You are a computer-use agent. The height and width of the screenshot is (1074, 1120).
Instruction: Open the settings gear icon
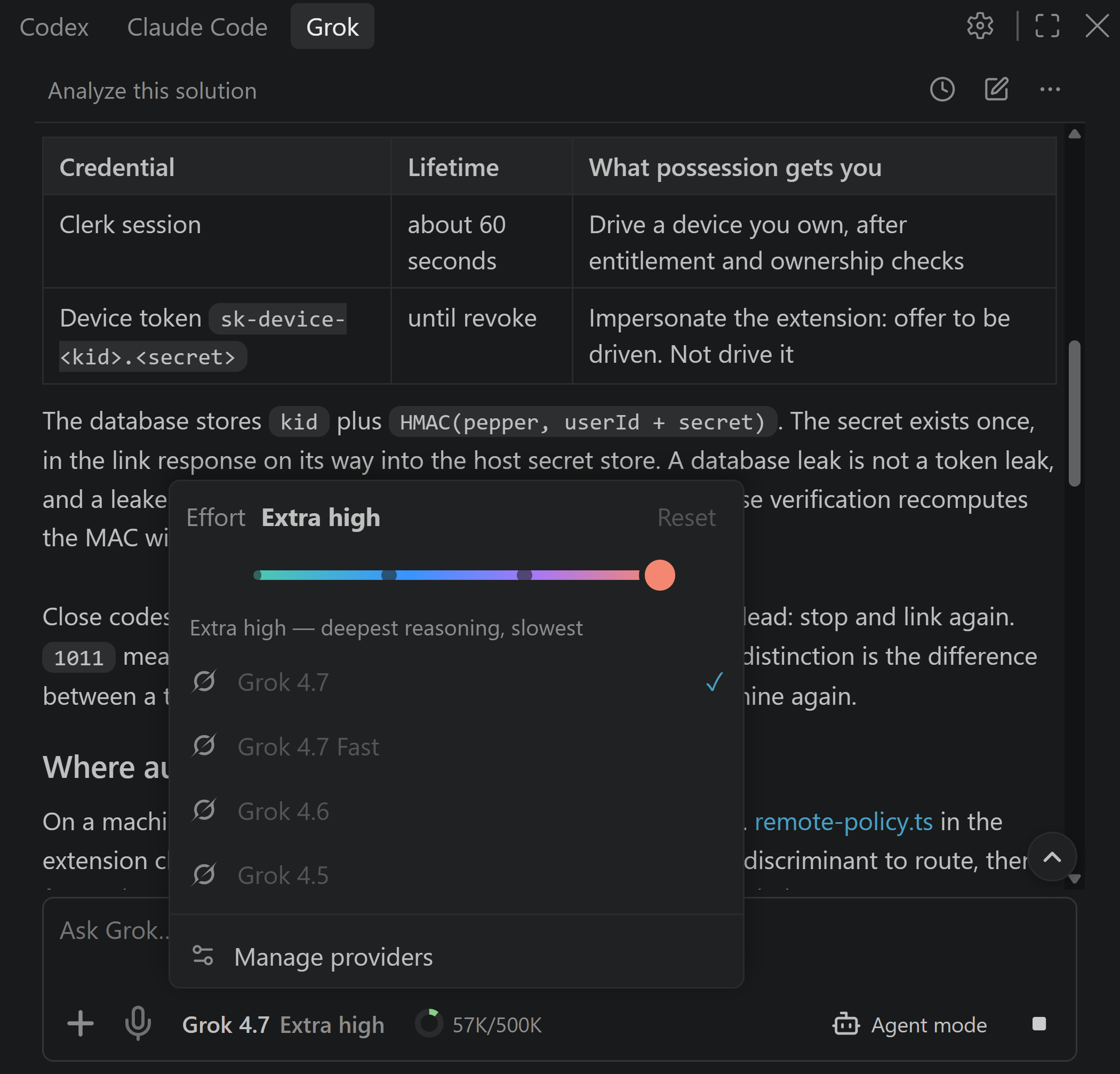(979, 26)
